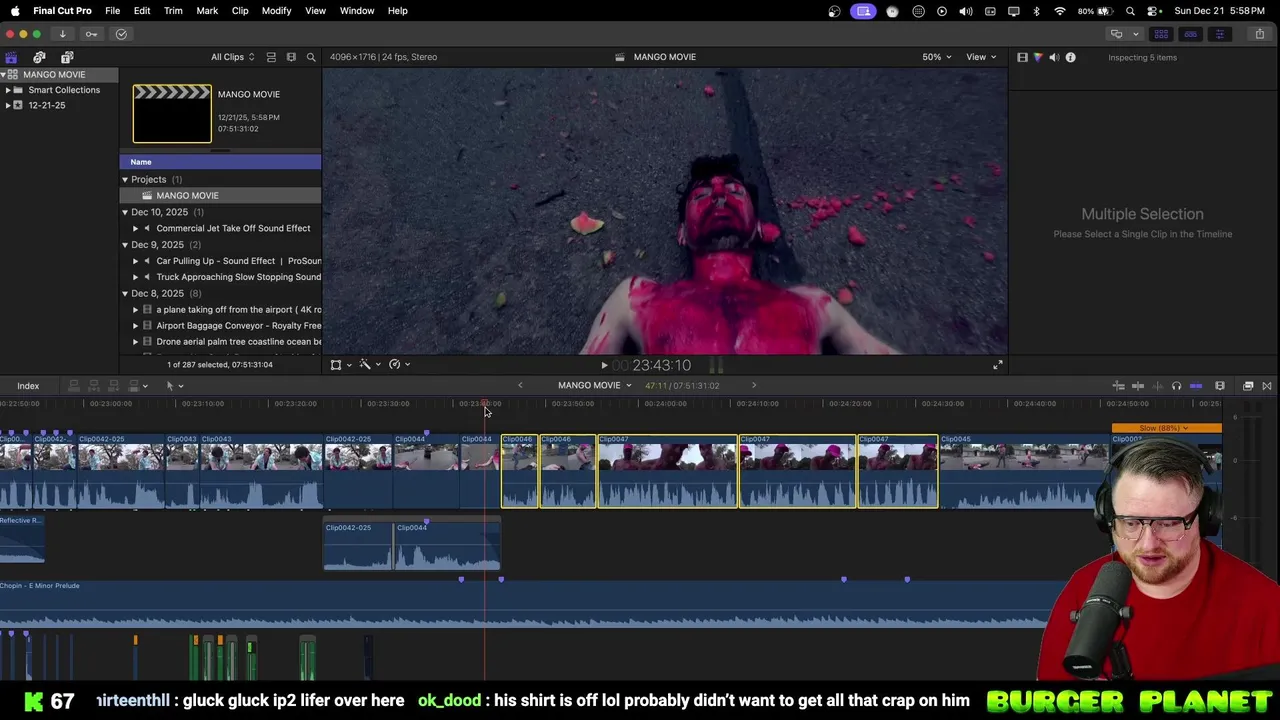The height and width of the screenshot is (720, 1280).
Task: Open the share export button
Action: (1259, 34)
